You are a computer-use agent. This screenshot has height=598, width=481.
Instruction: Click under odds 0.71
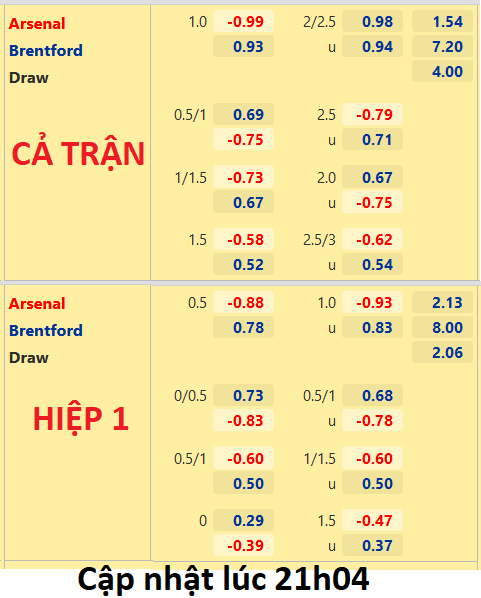(372, 140)
